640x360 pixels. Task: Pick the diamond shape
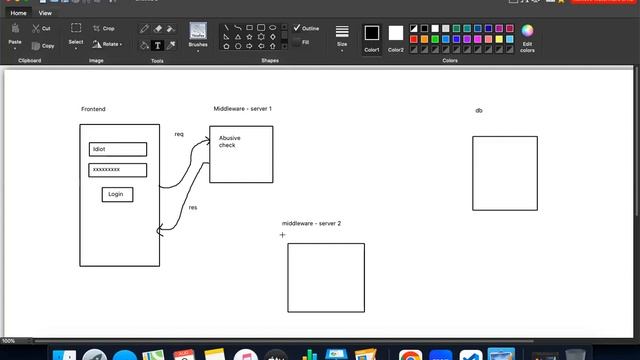point(273,37)
